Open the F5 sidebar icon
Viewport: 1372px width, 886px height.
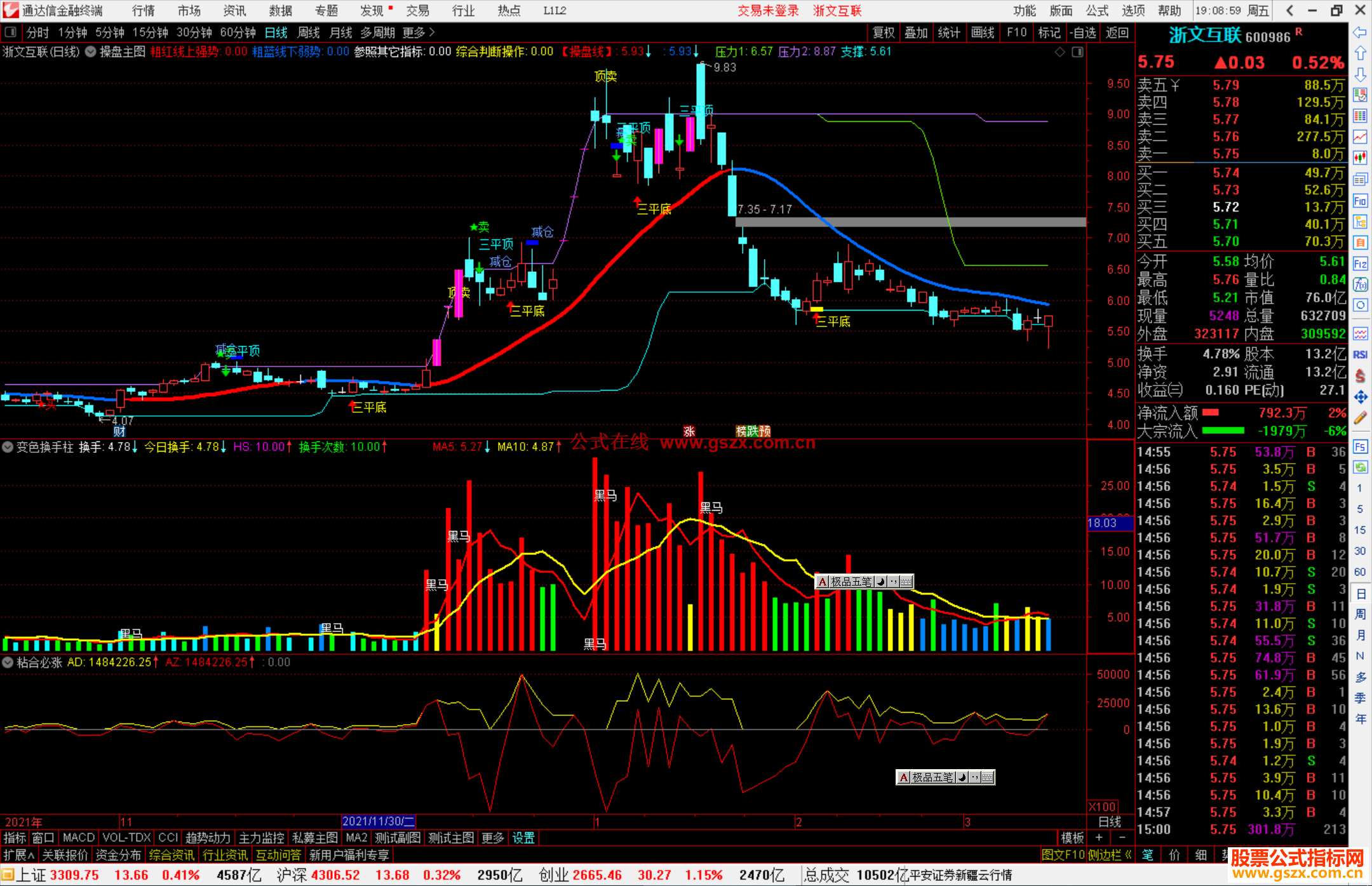[1360, 446]
